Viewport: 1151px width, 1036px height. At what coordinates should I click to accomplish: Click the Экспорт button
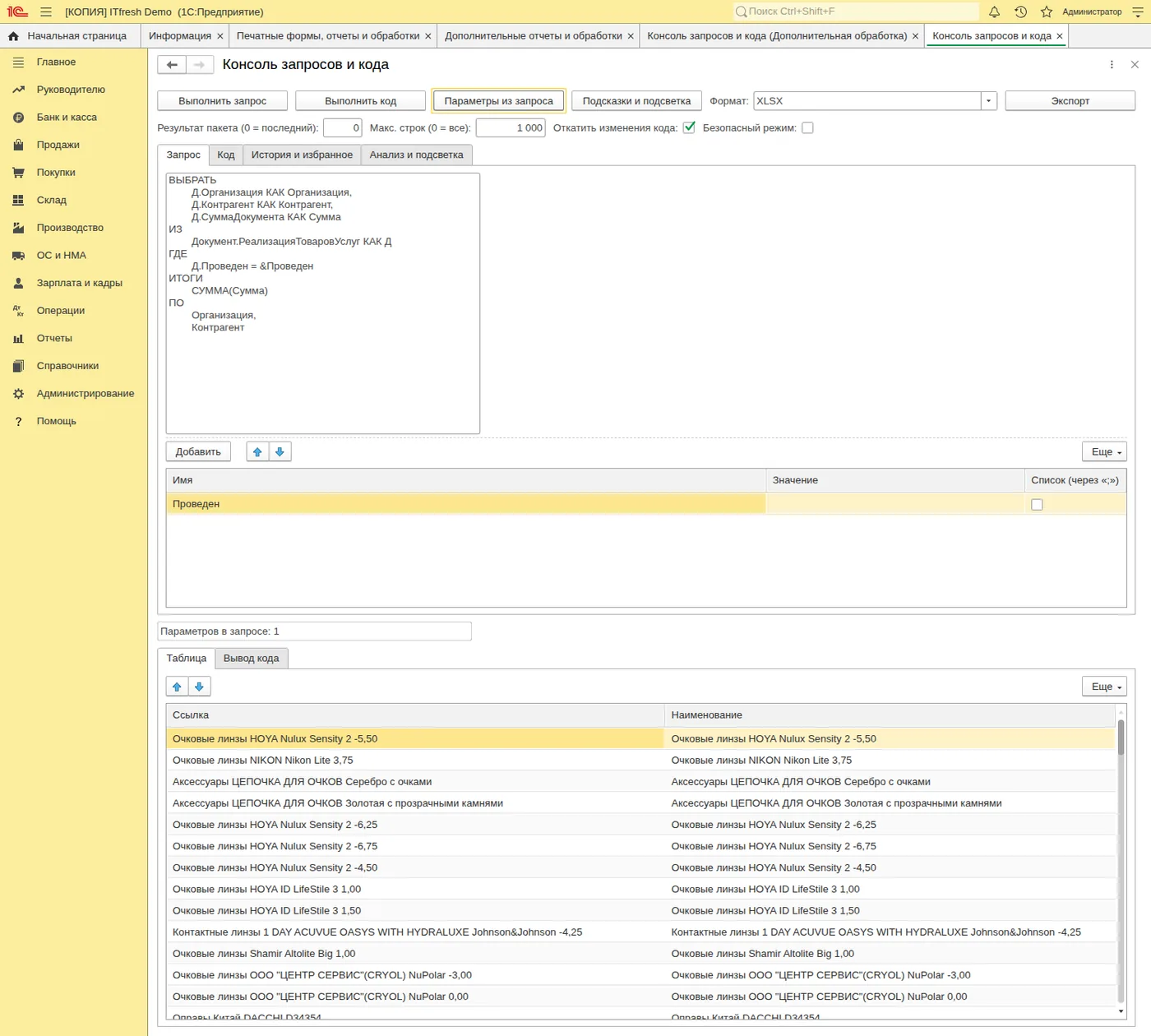[x=1070, y=101]
